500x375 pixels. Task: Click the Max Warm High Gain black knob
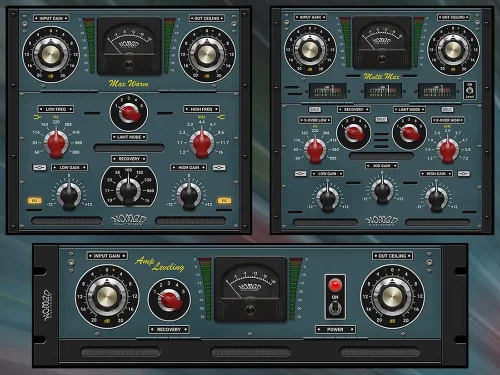(x=189, y=196)
